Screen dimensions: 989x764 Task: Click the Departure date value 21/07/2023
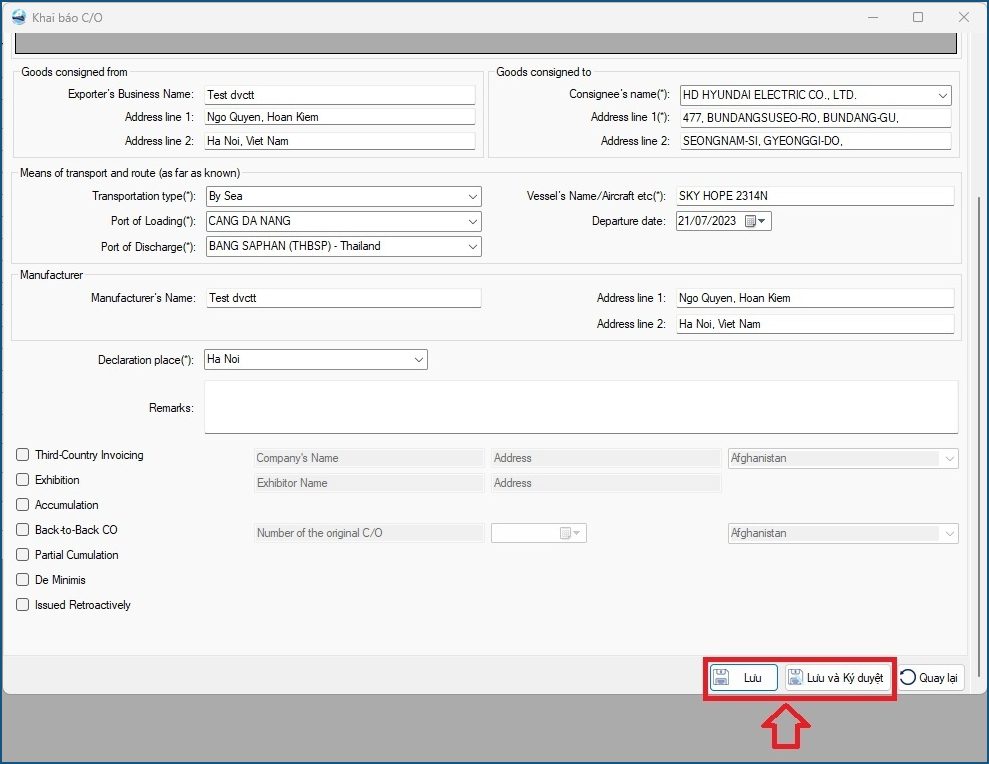pyautogui.click(x=707, y=221)
